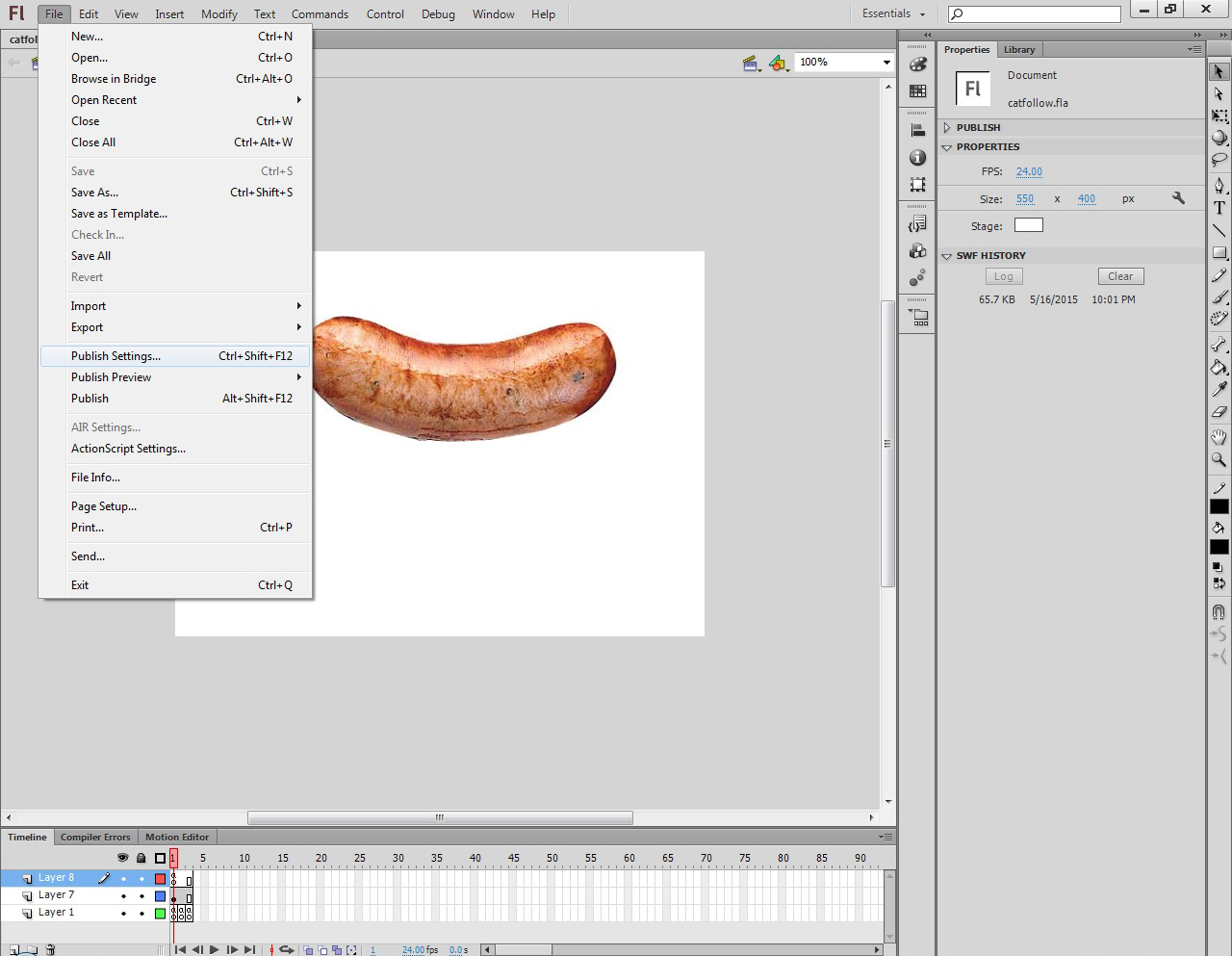Select the Pen tool
The image size is (1232, 956).
coord(1219,185)
